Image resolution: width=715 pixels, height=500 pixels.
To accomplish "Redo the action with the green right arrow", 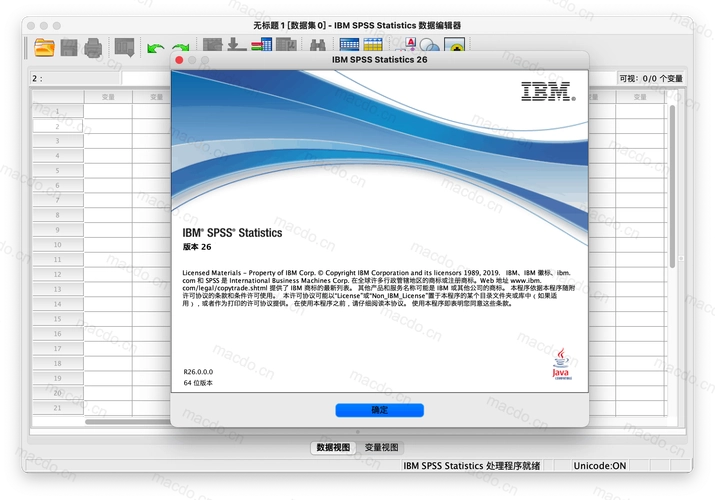I will pos(181,47).
